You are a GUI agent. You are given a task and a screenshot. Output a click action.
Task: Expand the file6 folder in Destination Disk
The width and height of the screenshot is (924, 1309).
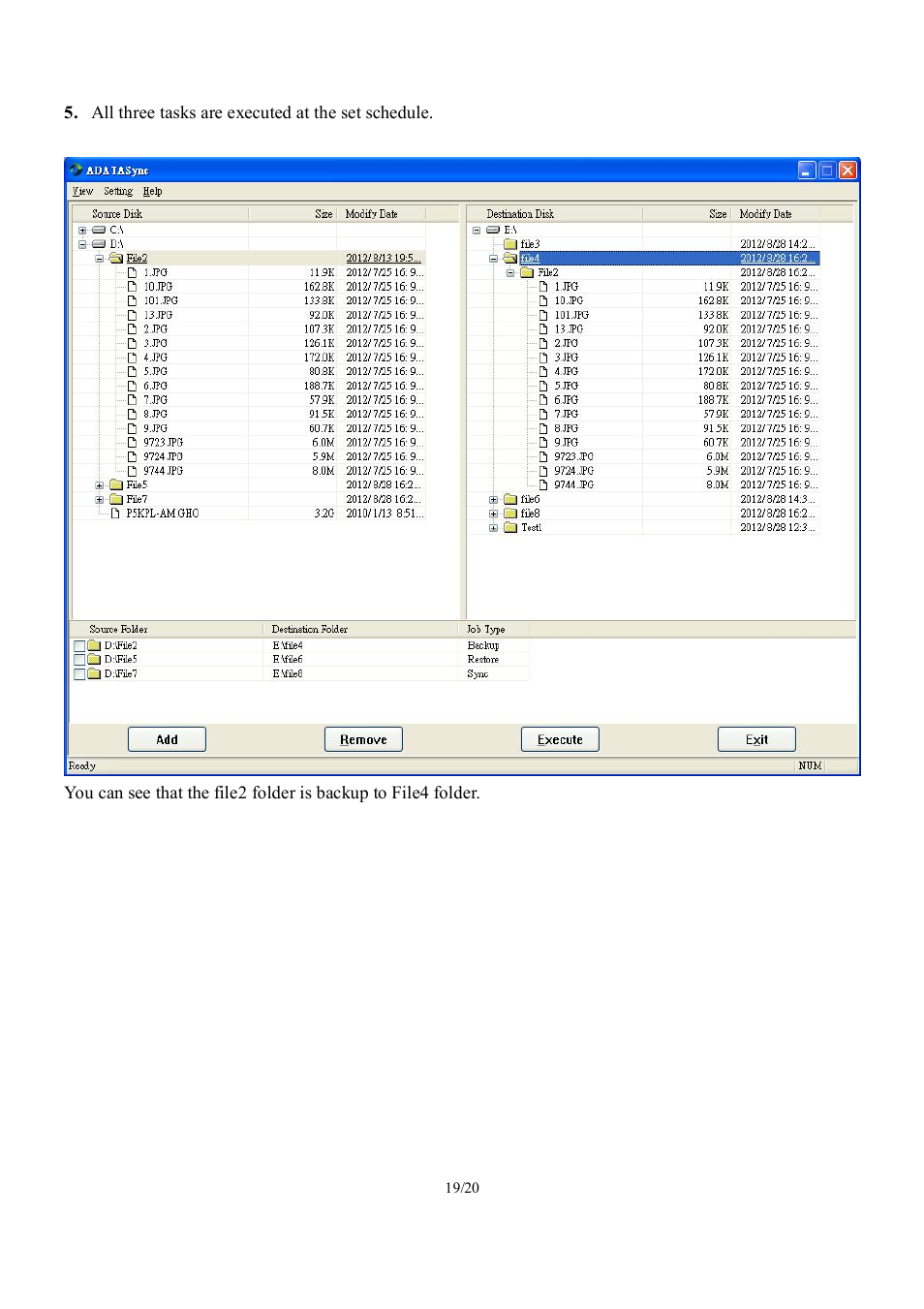(x=493, y=500)
